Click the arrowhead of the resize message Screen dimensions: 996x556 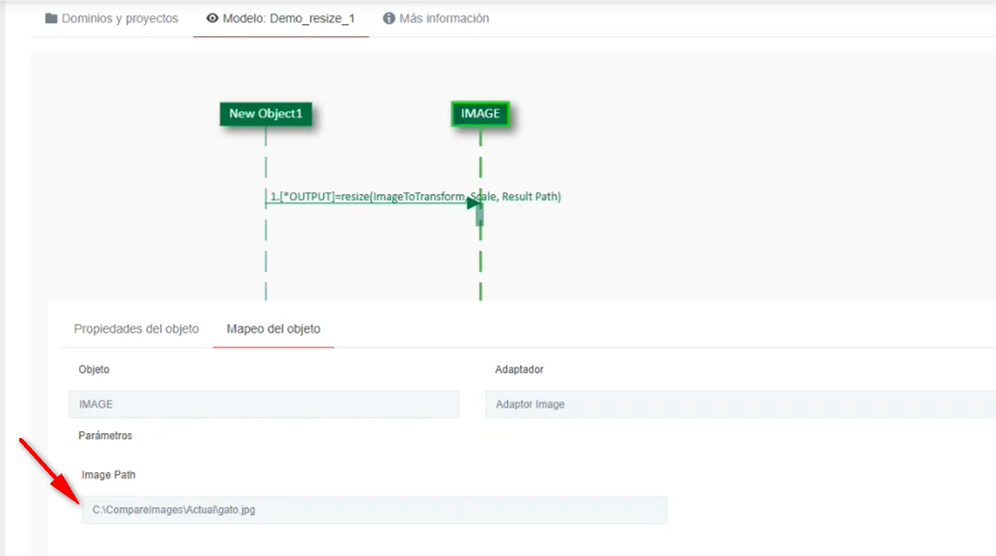click(x=473, y=204)
